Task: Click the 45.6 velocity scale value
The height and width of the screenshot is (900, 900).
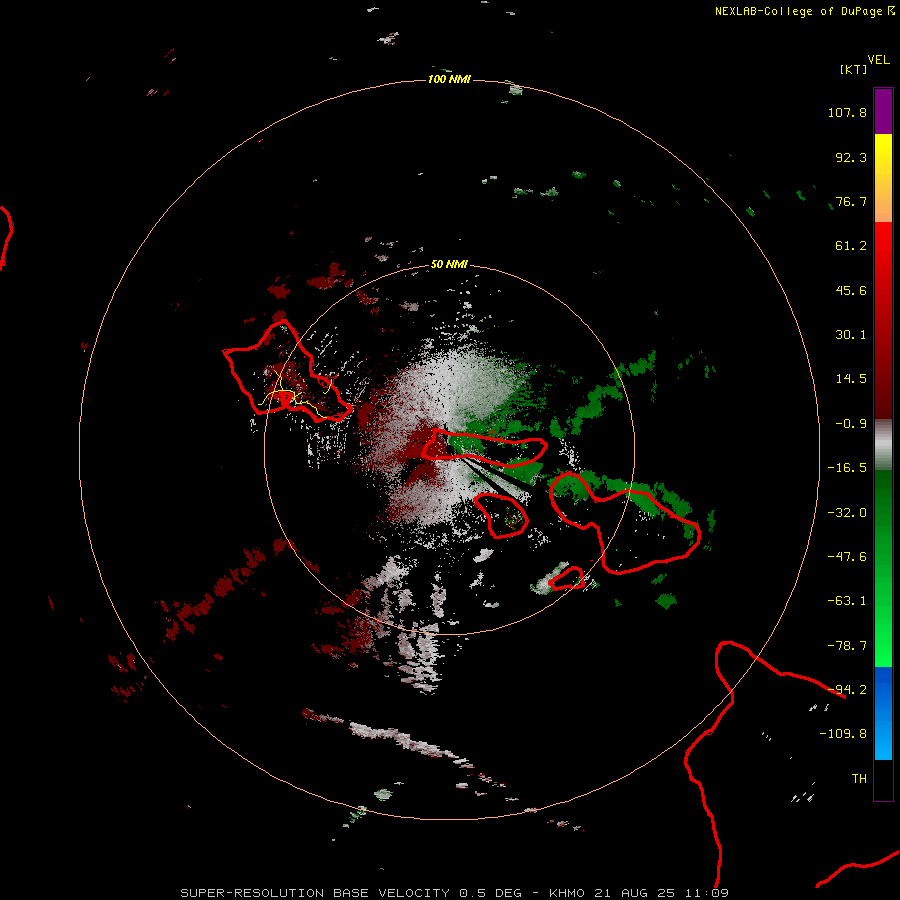Action: (x=851, y=290)
